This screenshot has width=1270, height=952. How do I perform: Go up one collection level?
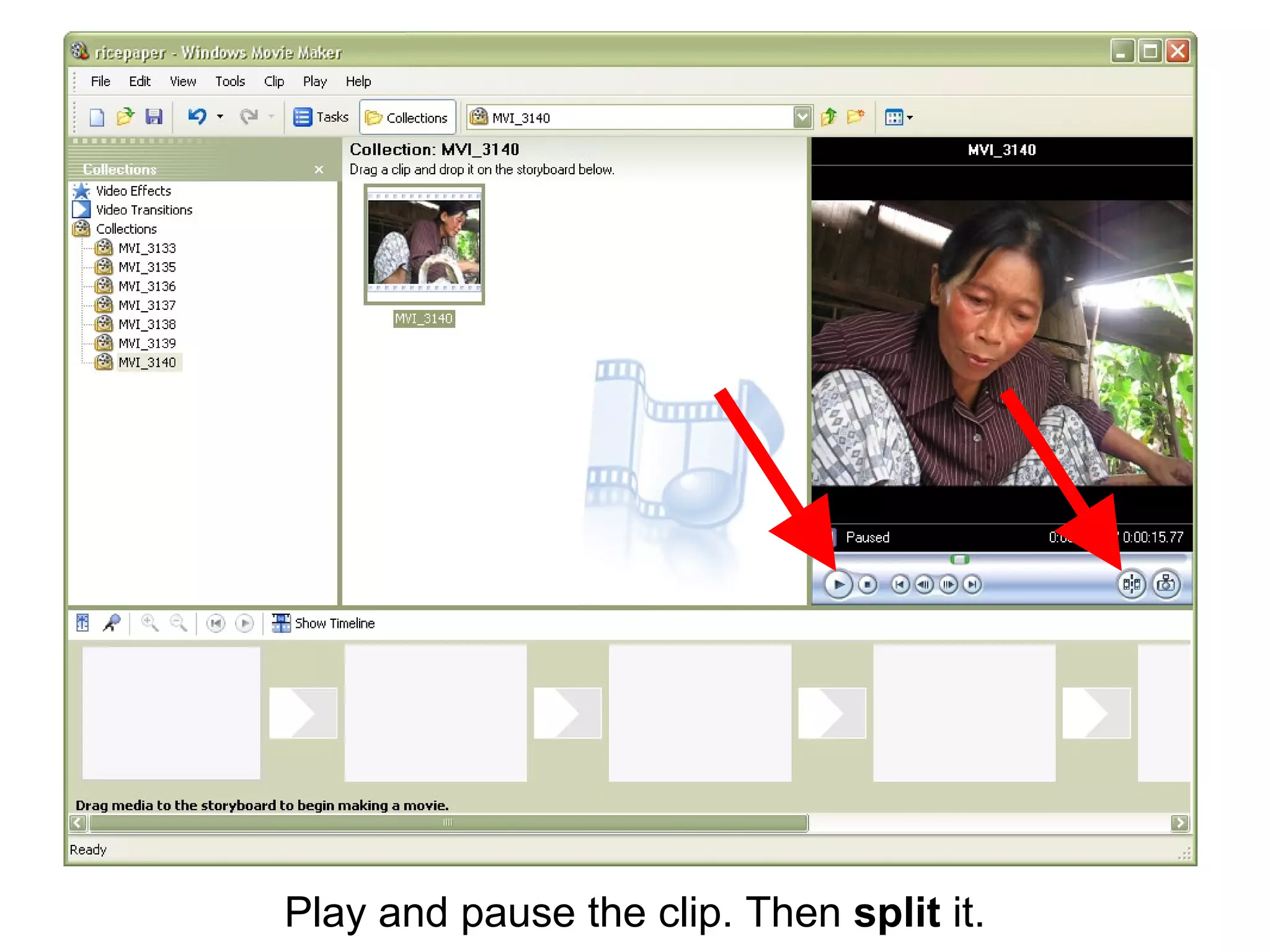pyautogui.click(x=829, y=117)
